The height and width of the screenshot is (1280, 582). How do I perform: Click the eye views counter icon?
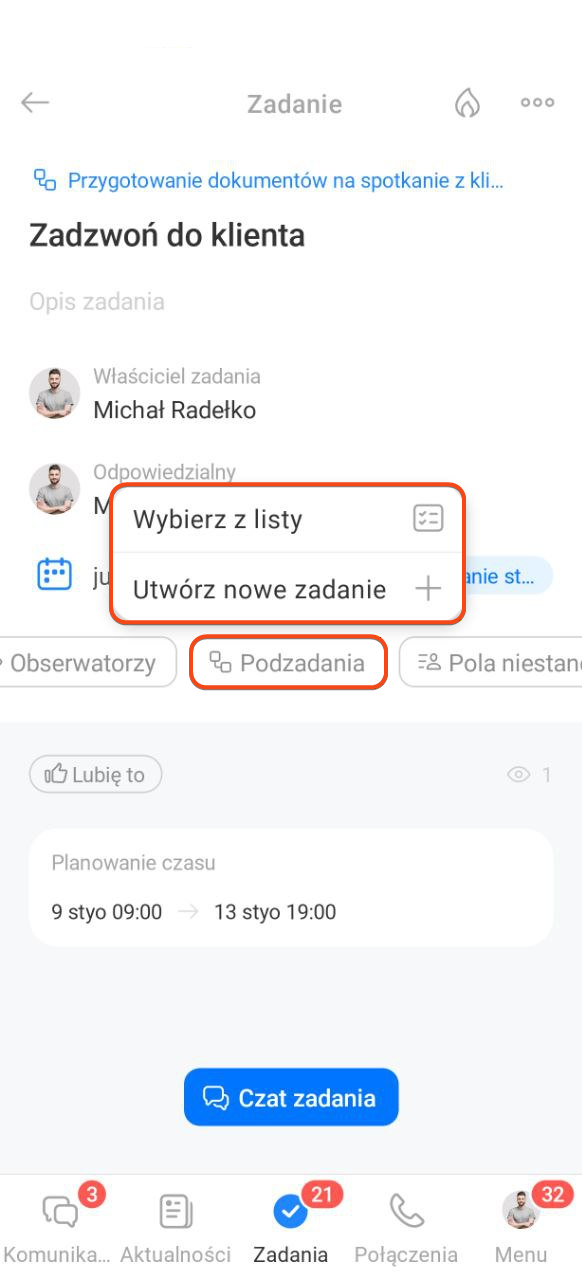click(x=518, y=774)
